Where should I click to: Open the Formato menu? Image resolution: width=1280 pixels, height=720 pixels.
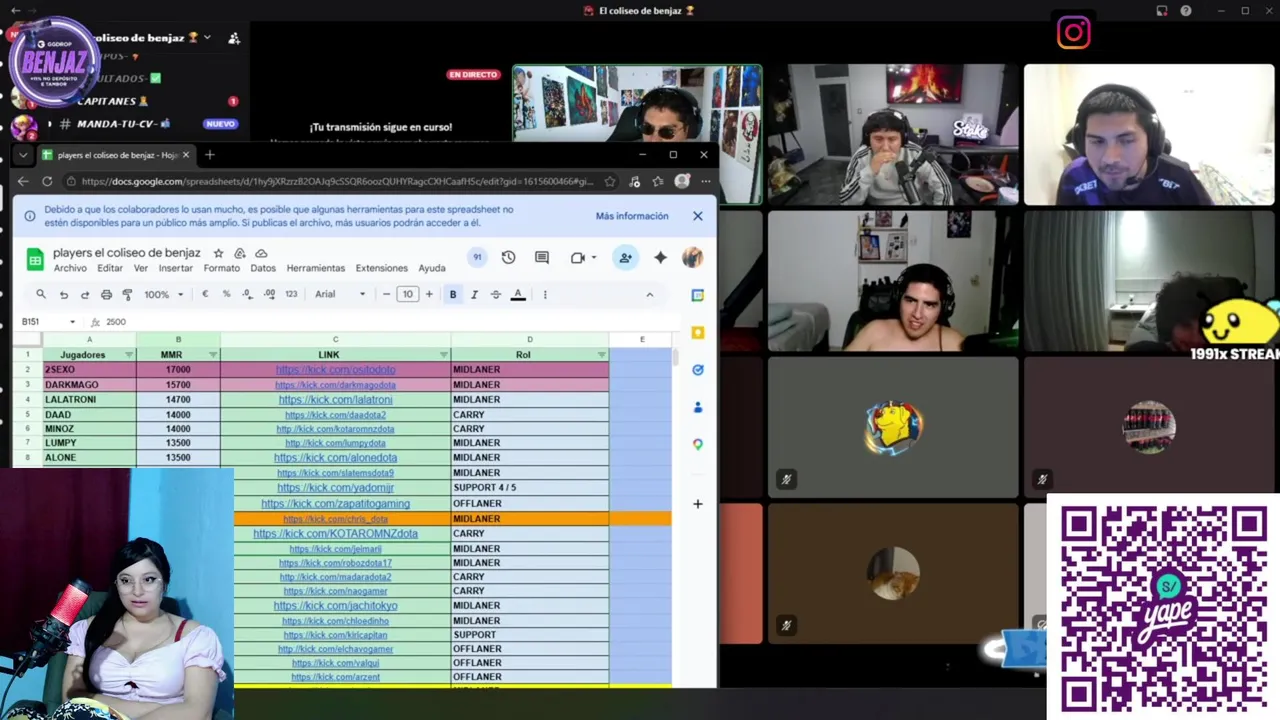[x=222, y=268]
